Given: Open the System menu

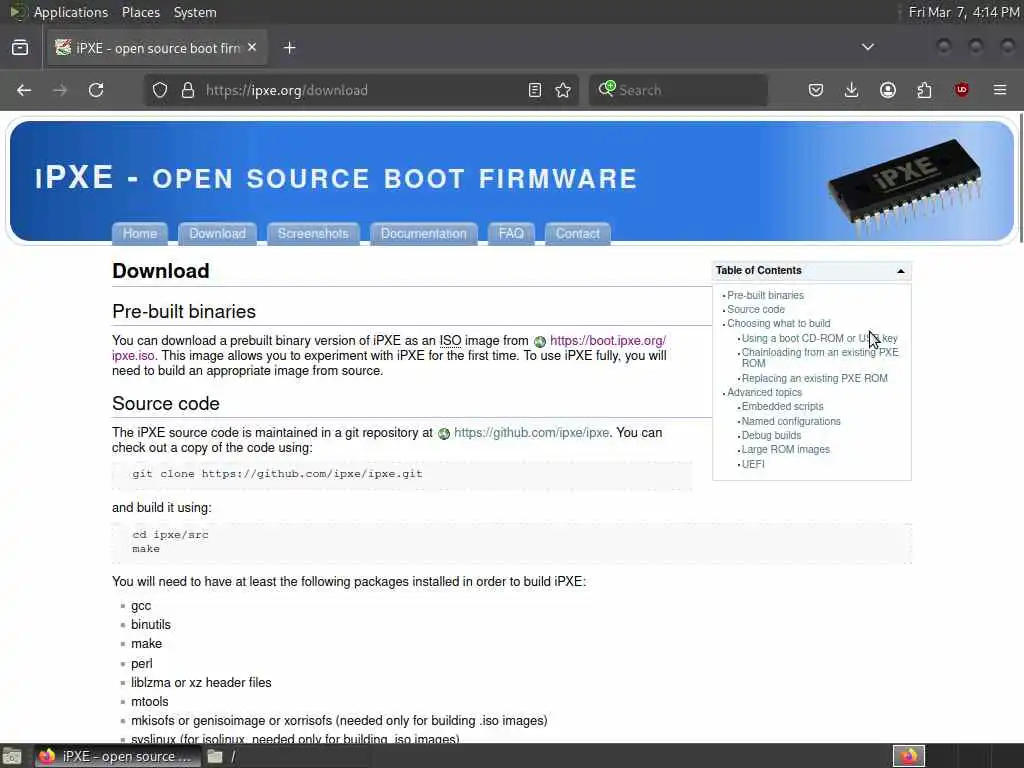Looking at the screenshot, I should click(195, 12).
